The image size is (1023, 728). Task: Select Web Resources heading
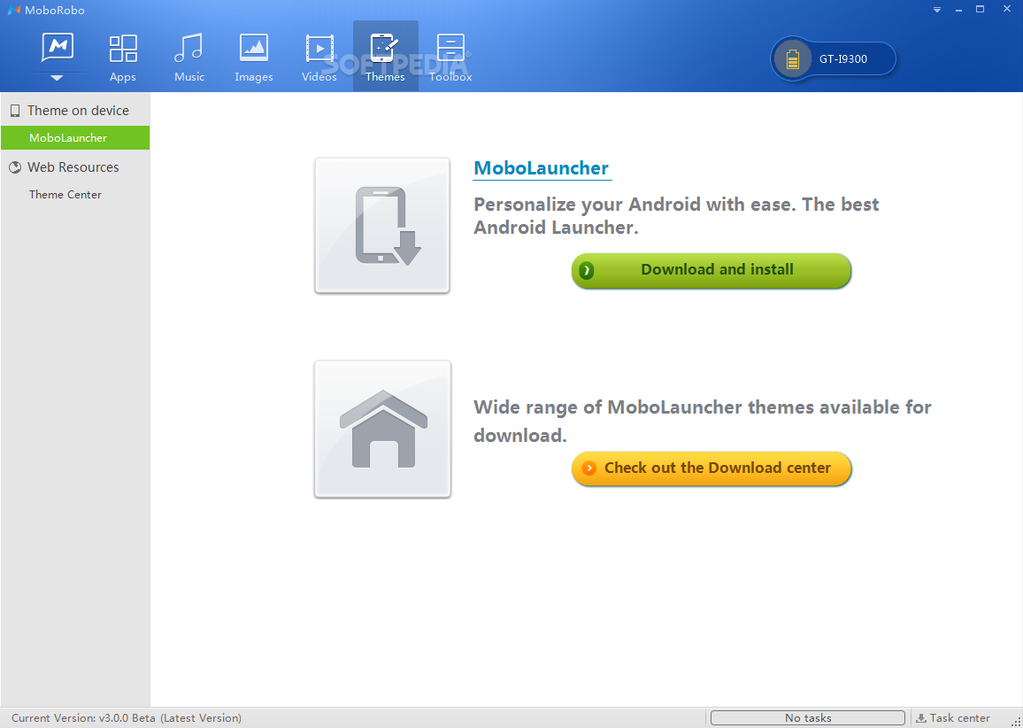(73, 167)
